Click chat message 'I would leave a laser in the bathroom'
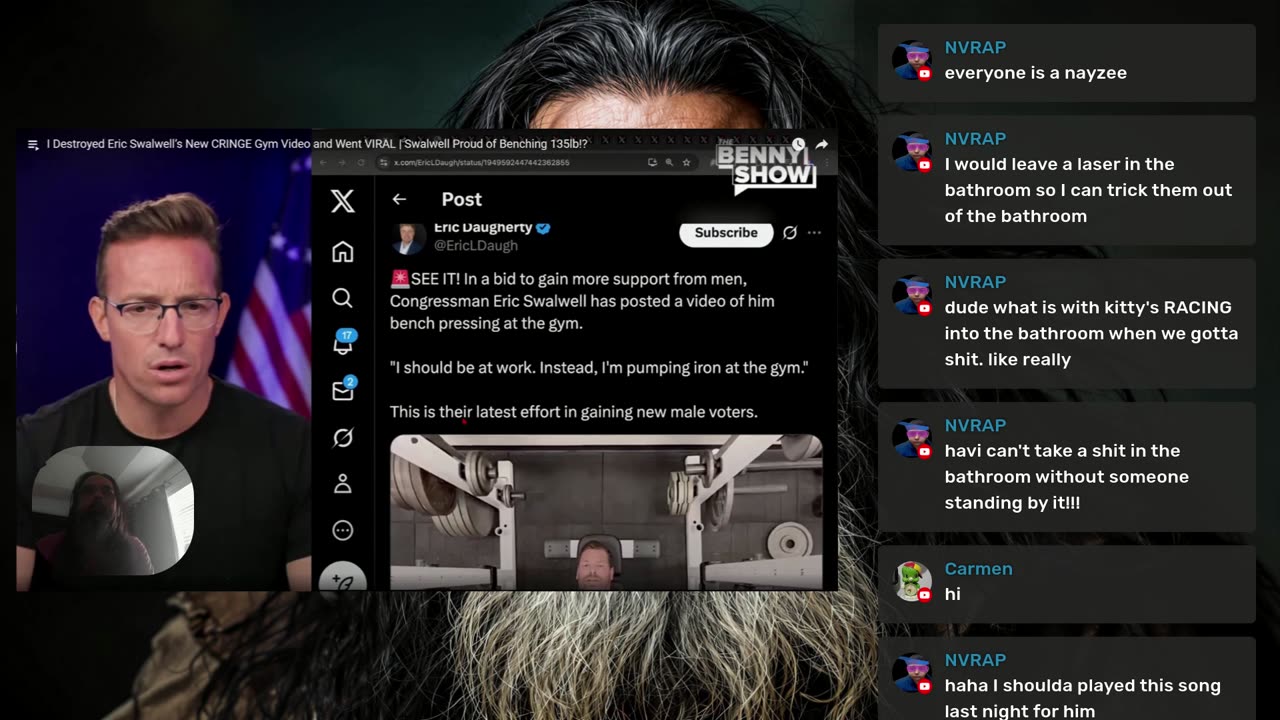Screen dimensions: 1280x720 tap(1088, 190)
